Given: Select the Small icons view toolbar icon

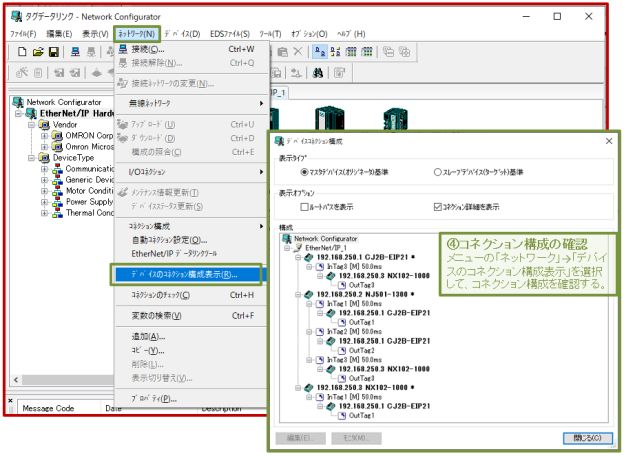Looking at the screenshot, I should click(335, 52).
